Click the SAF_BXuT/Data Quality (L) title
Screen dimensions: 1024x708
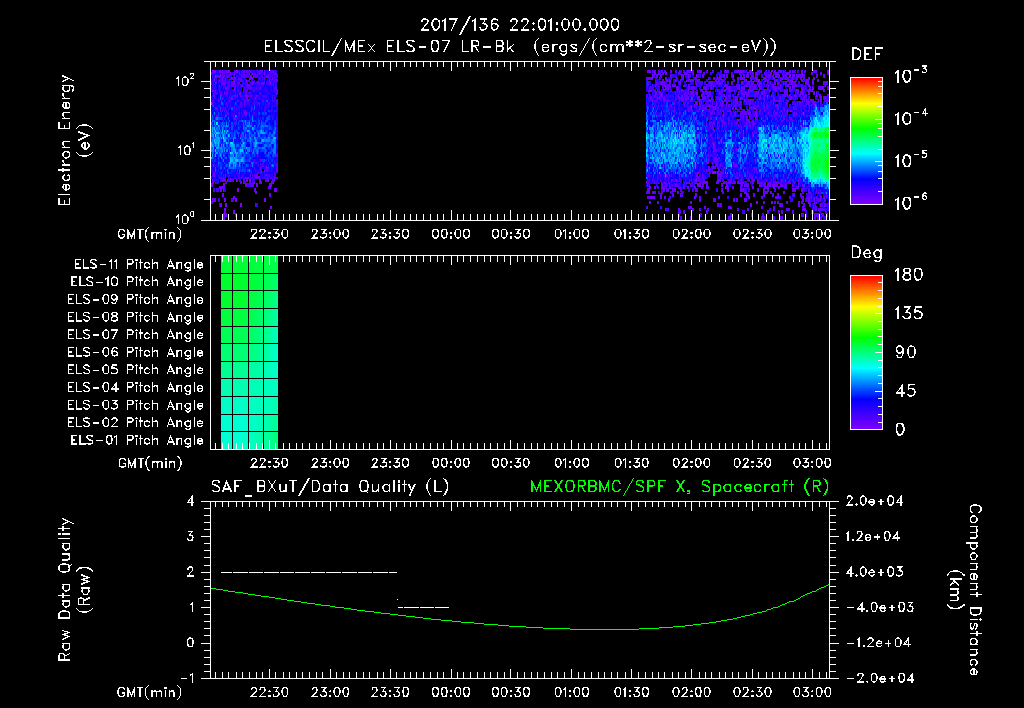(330, 487)
